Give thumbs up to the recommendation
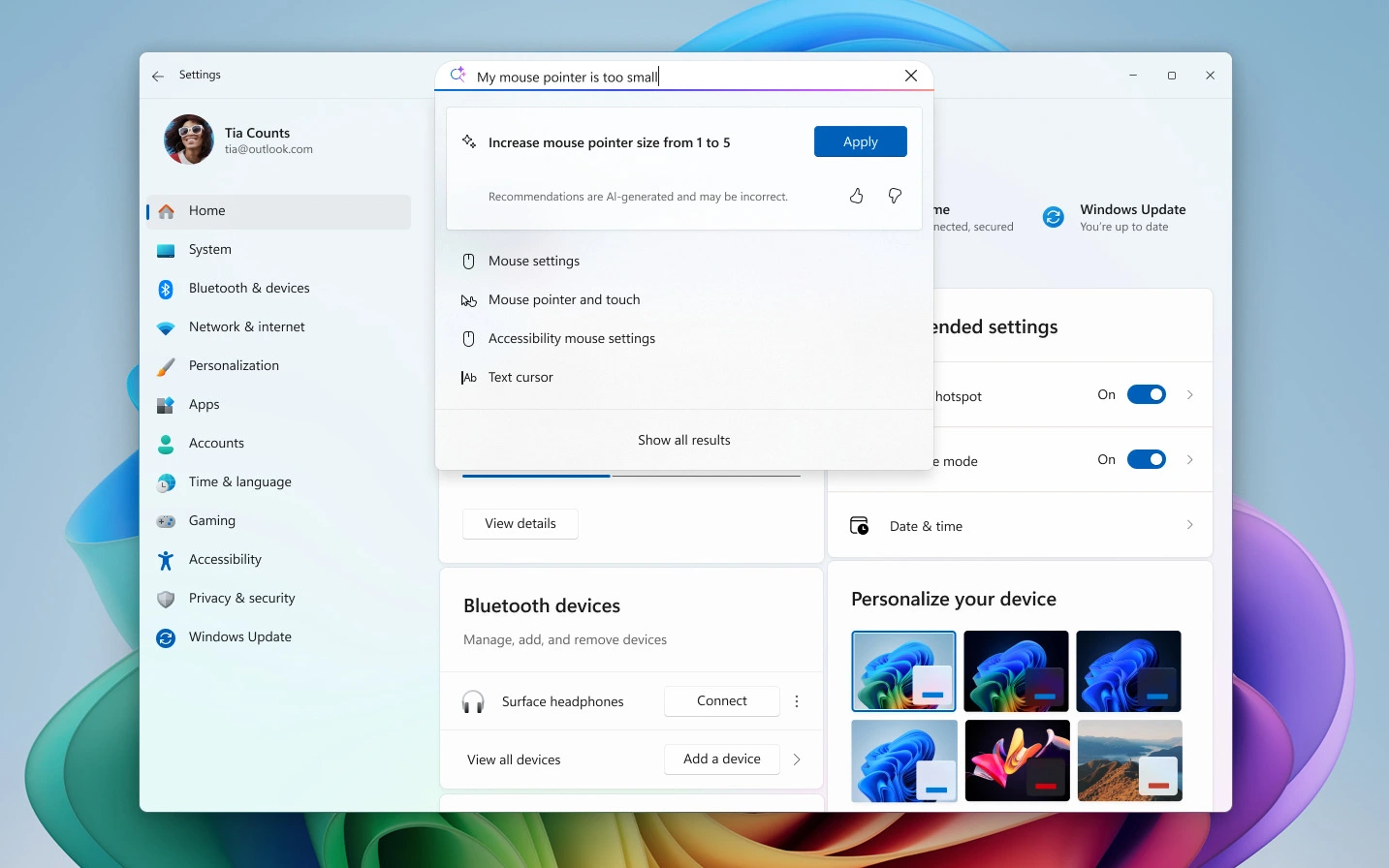Image resolution: width=1389 pixels, height=868 pixels. click(857, 196)
